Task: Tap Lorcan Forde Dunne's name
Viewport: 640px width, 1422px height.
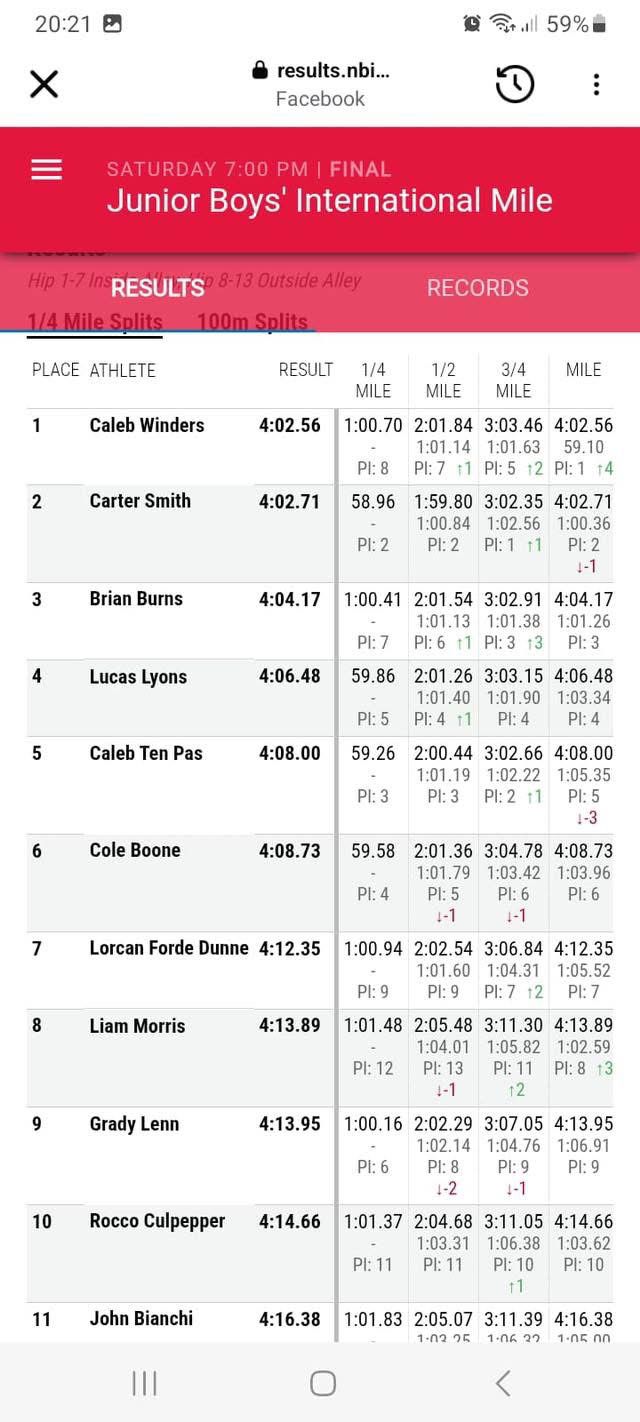Action: [169, 948]
